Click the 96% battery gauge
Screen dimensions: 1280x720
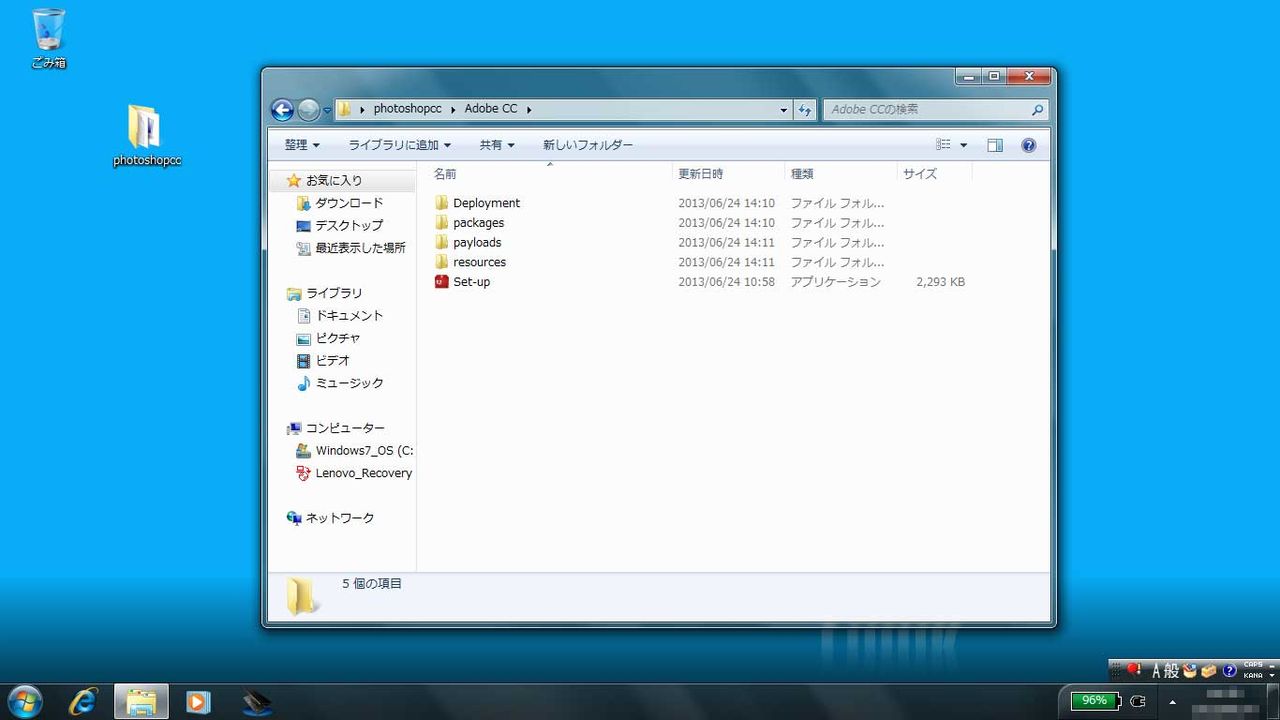[x=1094, y=701]
